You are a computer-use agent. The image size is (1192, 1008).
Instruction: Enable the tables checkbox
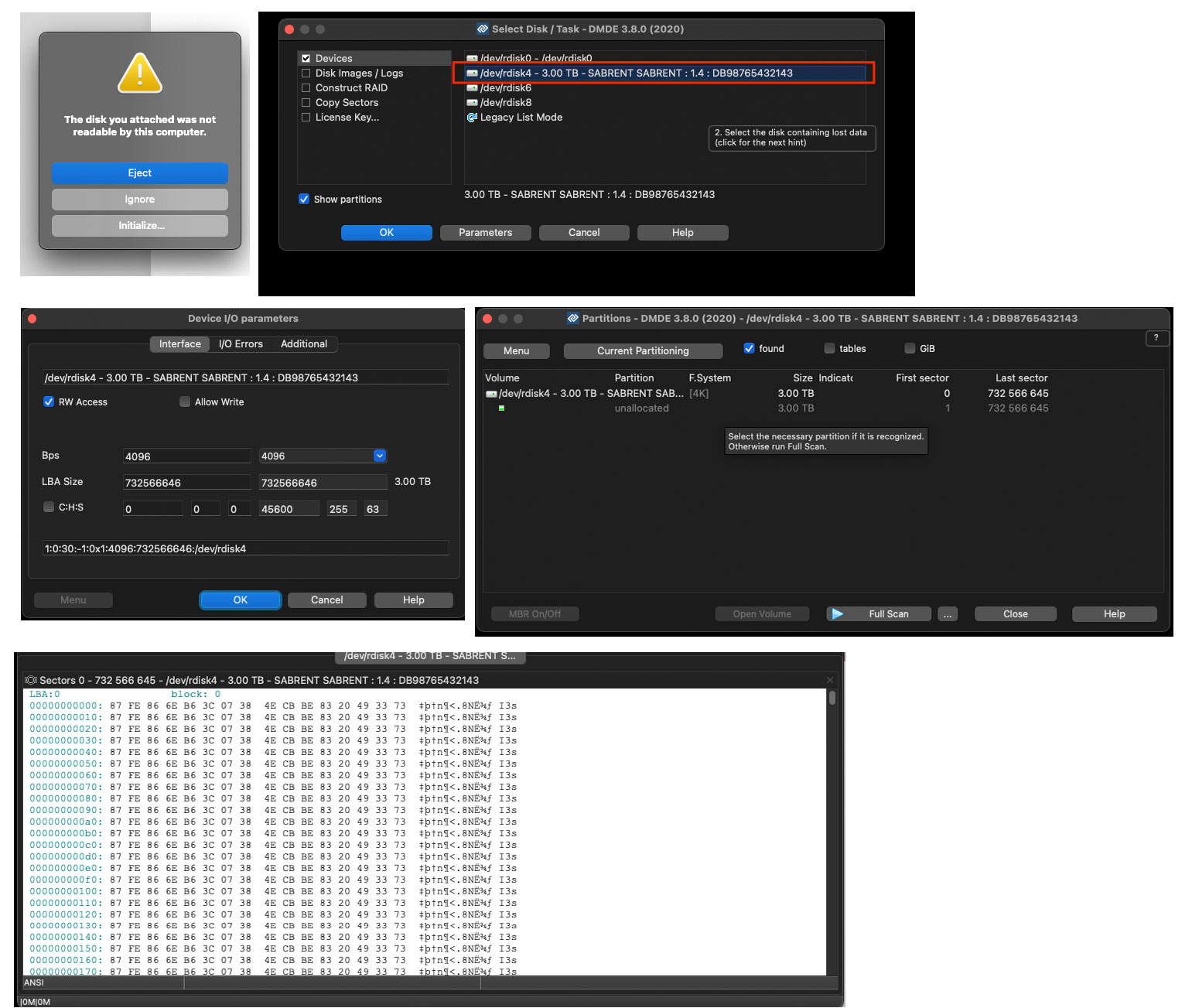coord(829,349)
